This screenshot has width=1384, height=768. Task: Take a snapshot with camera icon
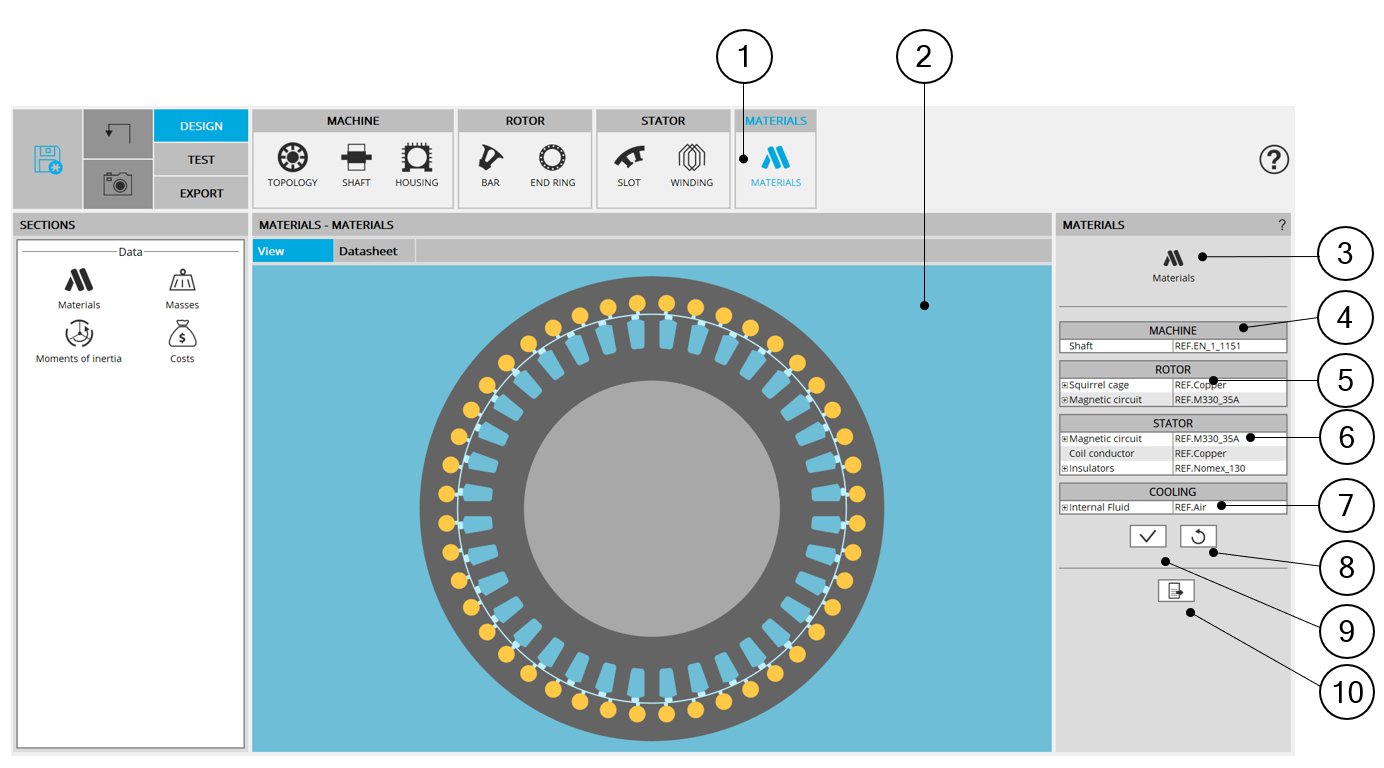(x=118, y=184)
